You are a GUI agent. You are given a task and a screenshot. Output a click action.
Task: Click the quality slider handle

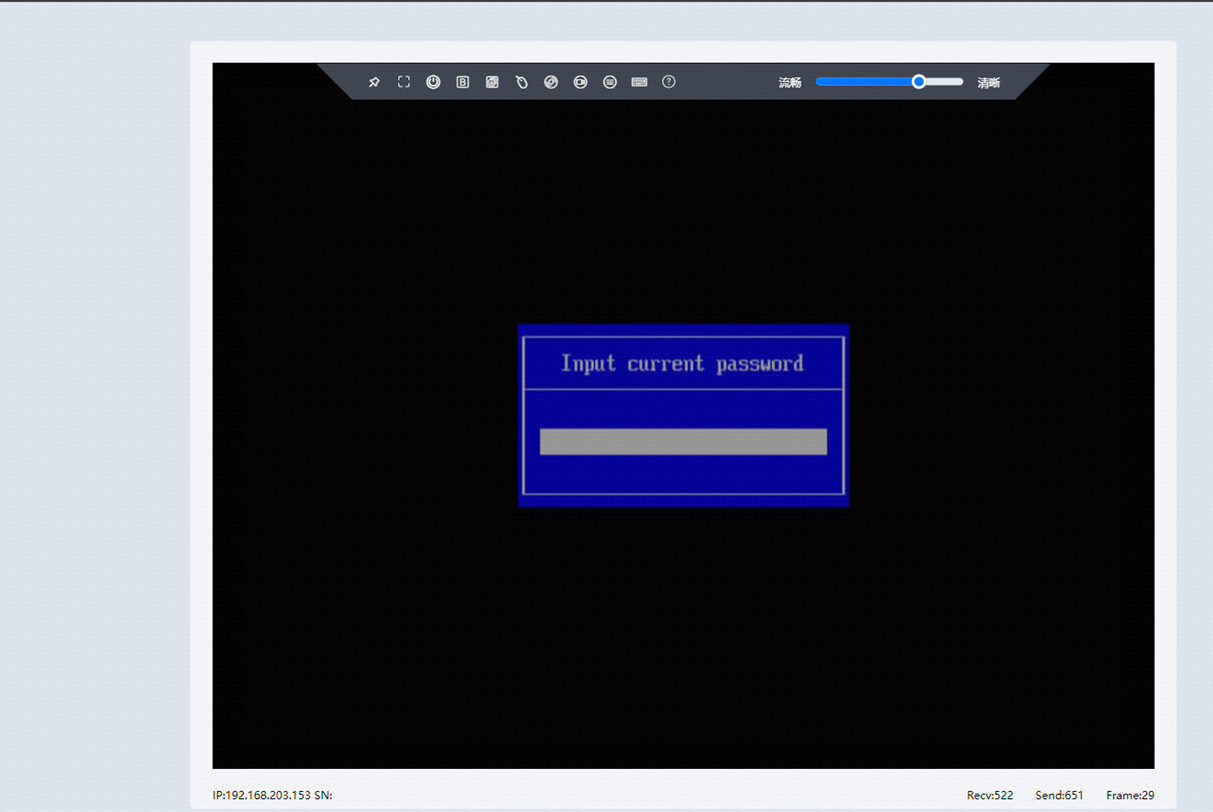918,82
